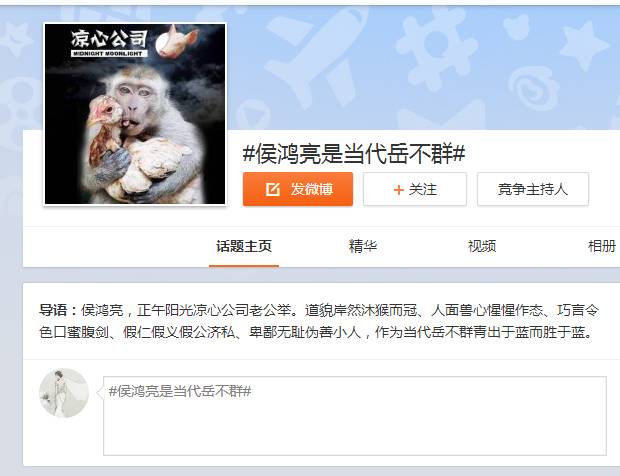This screenshot has height=476, width=620.
Task: Click the topic title #侯鸿亮是当代岳不群#
Action: [x=354, y=153]
